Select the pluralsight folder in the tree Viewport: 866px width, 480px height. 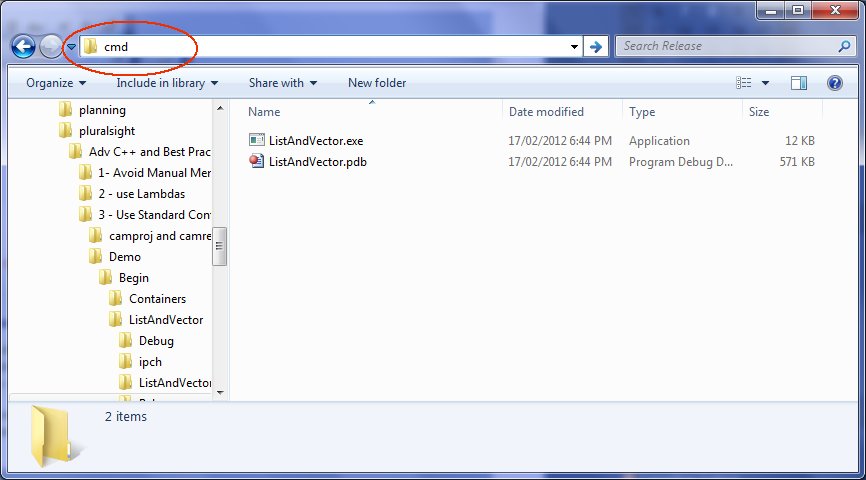click(107, 131)
